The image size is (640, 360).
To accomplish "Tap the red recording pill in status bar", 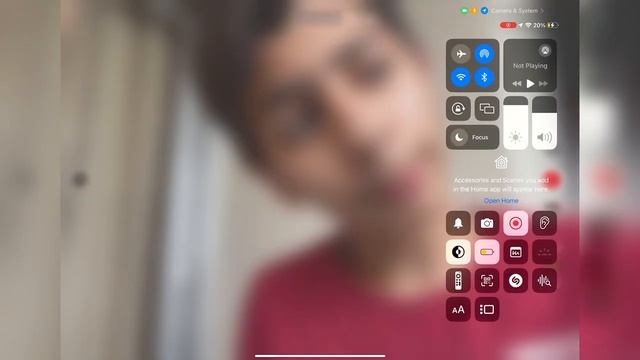I will coord(508,25).
